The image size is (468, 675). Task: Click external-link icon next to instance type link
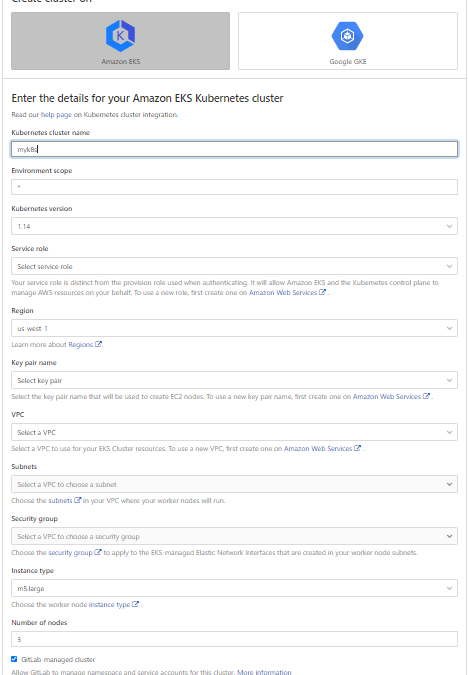pos(135,604)
